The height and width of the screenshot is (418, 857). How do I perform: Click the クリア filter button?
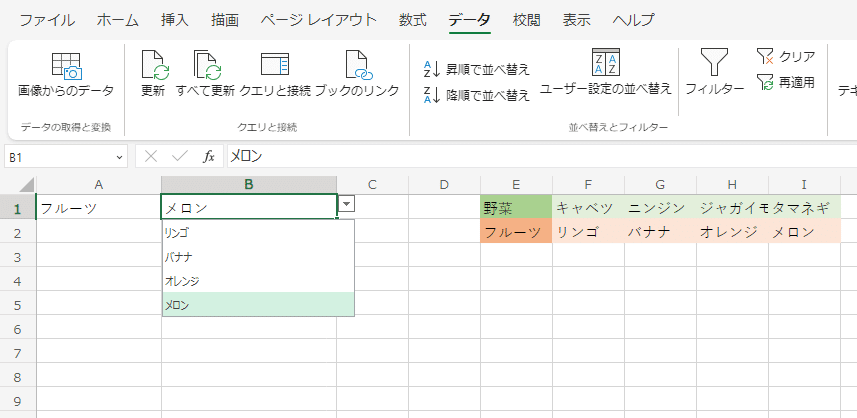click(786, 56)
